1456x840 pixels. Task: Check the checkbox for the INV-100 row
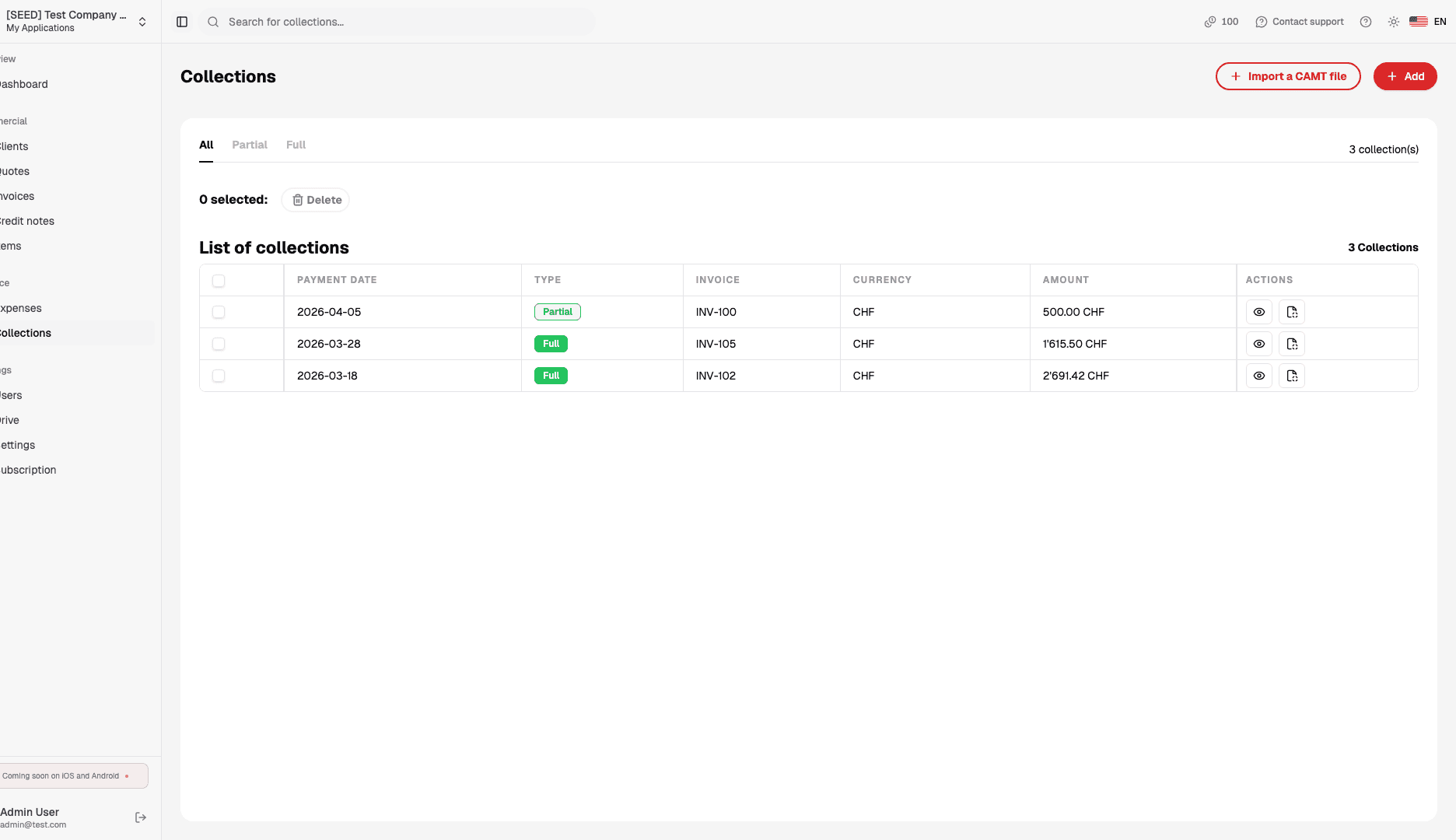point(219,311)
